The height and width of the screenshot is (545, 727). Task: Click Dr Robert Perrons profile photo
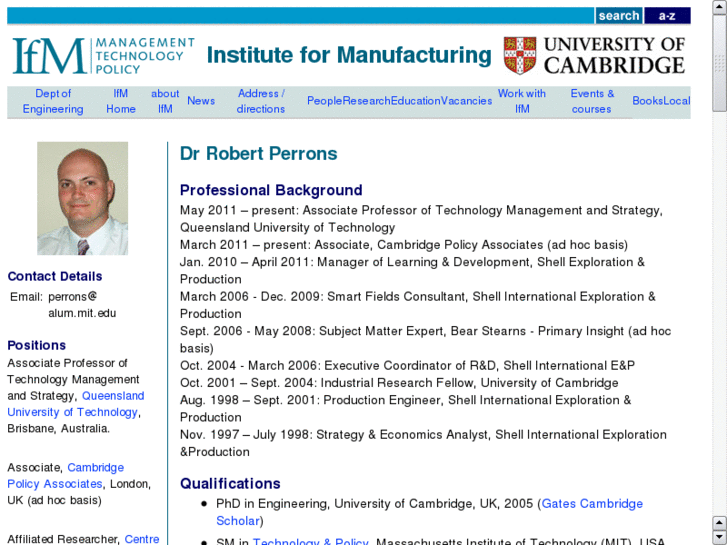pyautogui.click(x=83, y=199)
